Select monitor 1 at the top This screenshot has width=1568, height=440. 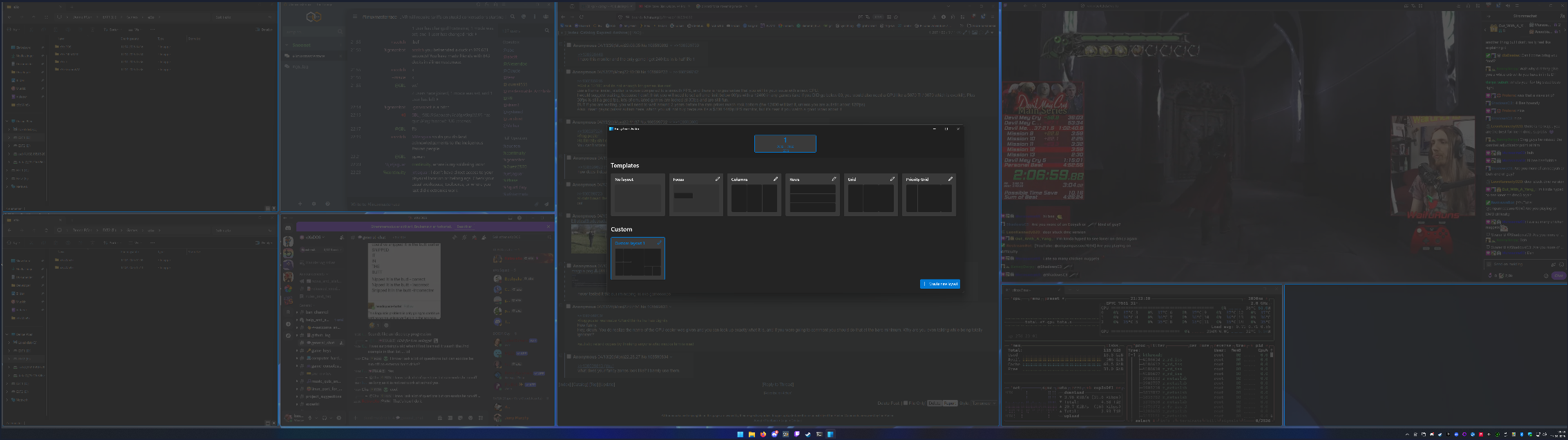pos(785,143)
